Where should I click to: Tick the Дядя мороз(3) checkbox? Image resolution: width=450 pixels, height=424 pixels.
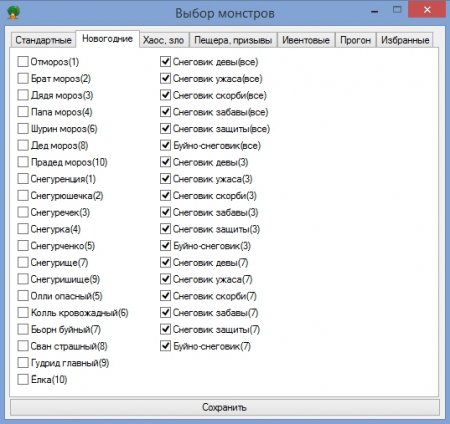[x=23, y=95]
